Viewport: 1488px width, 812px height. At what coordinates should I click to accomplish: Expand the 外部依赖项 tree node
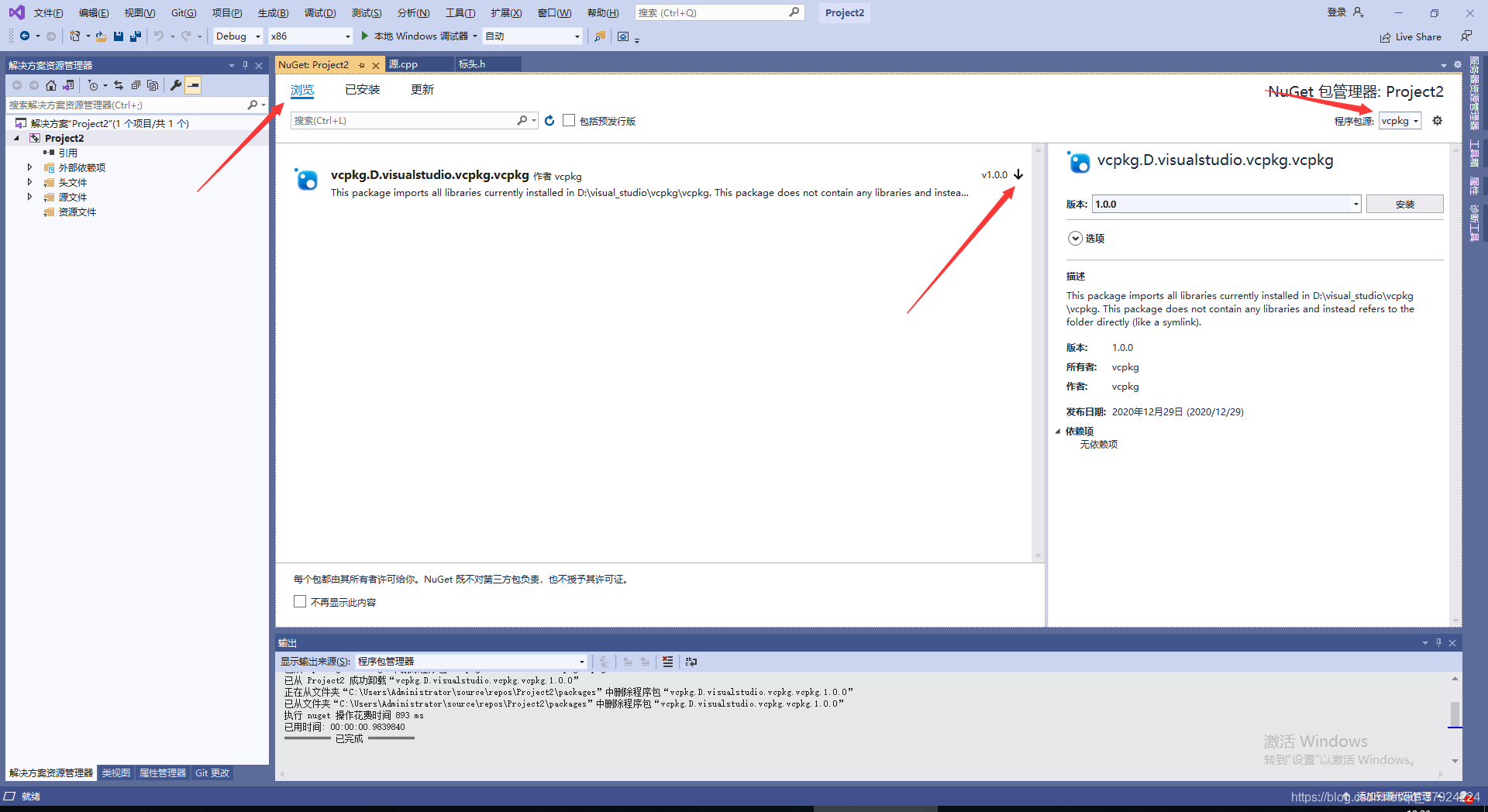(x=29, y=167)
